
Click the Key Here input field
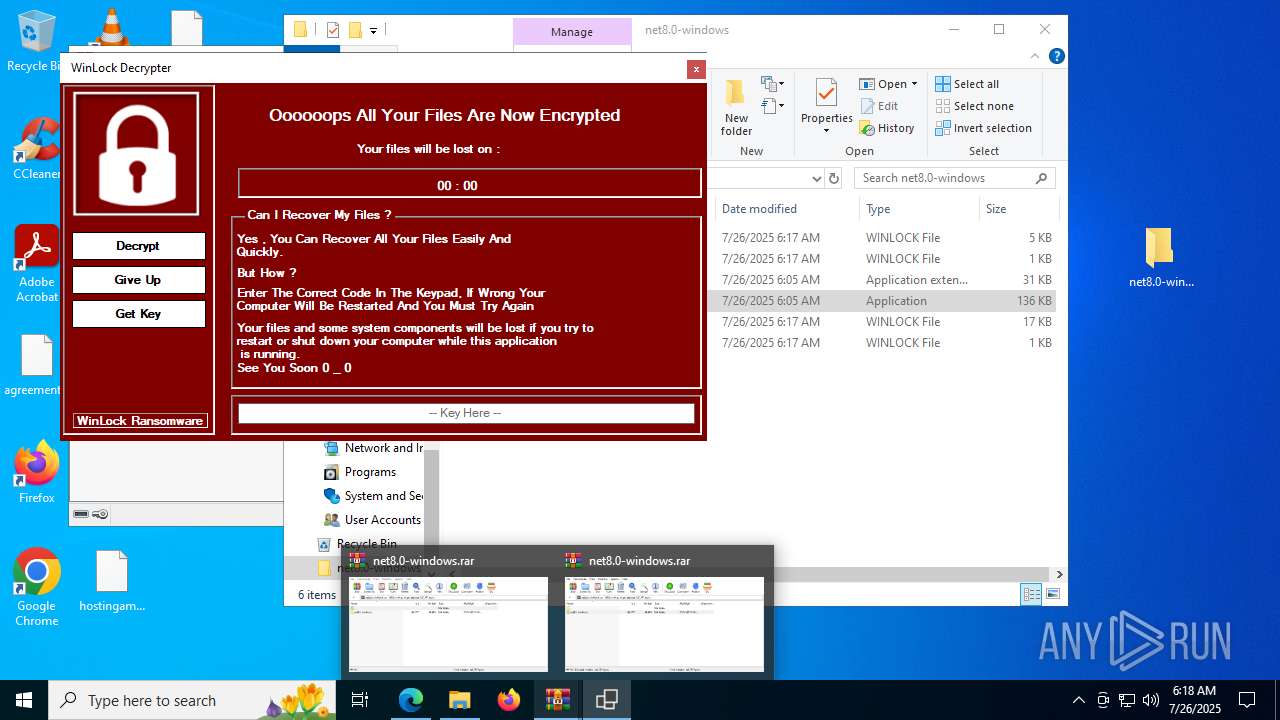click(466, 413)
